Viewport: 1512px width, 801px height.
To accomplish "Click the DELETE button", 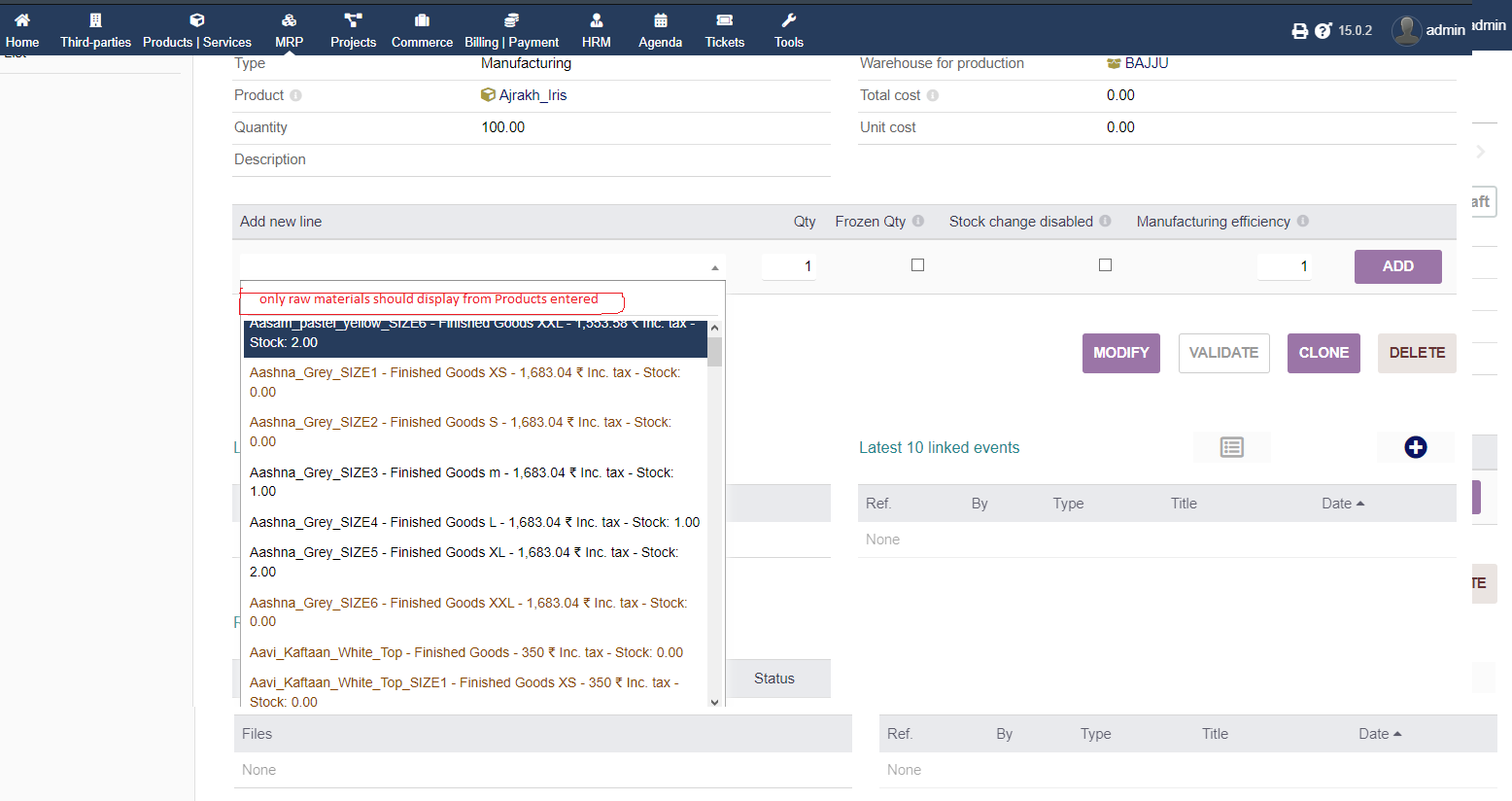I will 1417,353.
